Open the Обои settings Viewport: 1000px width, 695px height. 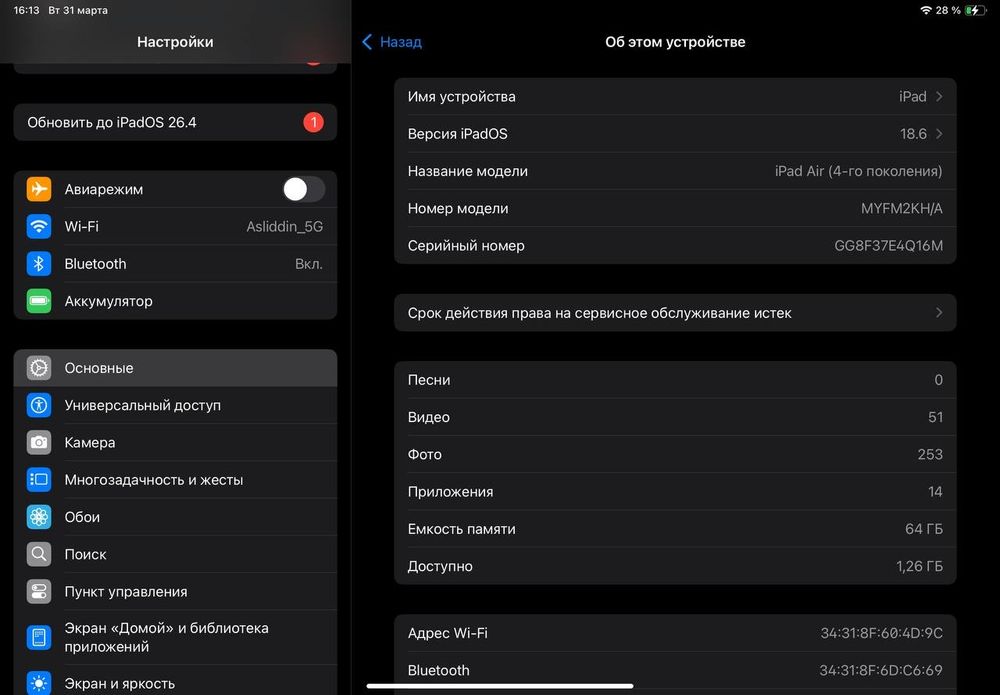pos(175,517)
